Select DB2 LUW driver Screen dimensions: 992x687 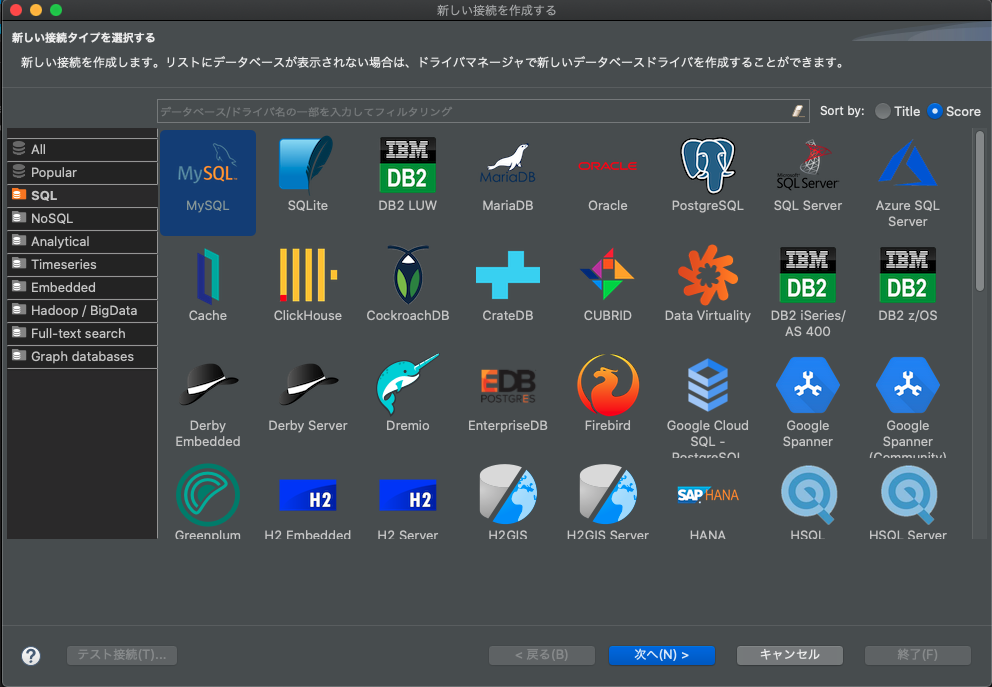coord(407,175)
